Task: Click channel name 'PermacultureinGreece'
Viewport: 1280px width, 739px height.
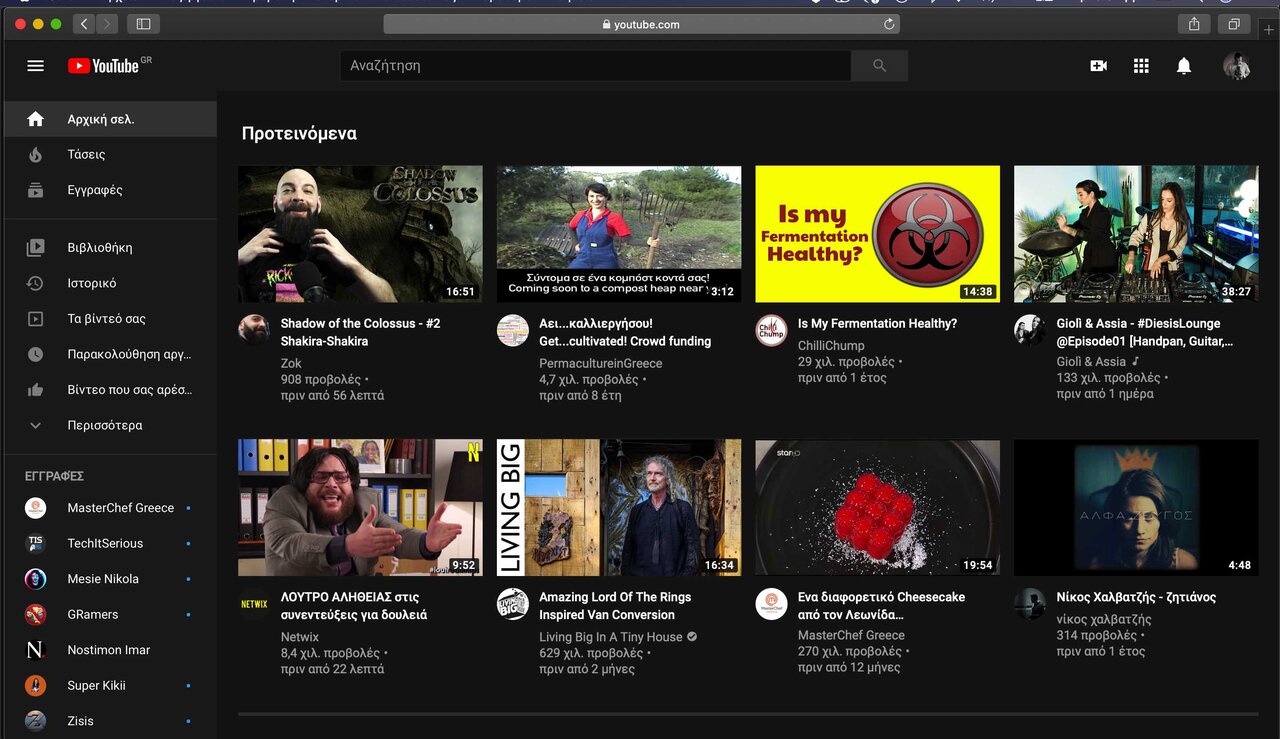Action: point(600,364)
